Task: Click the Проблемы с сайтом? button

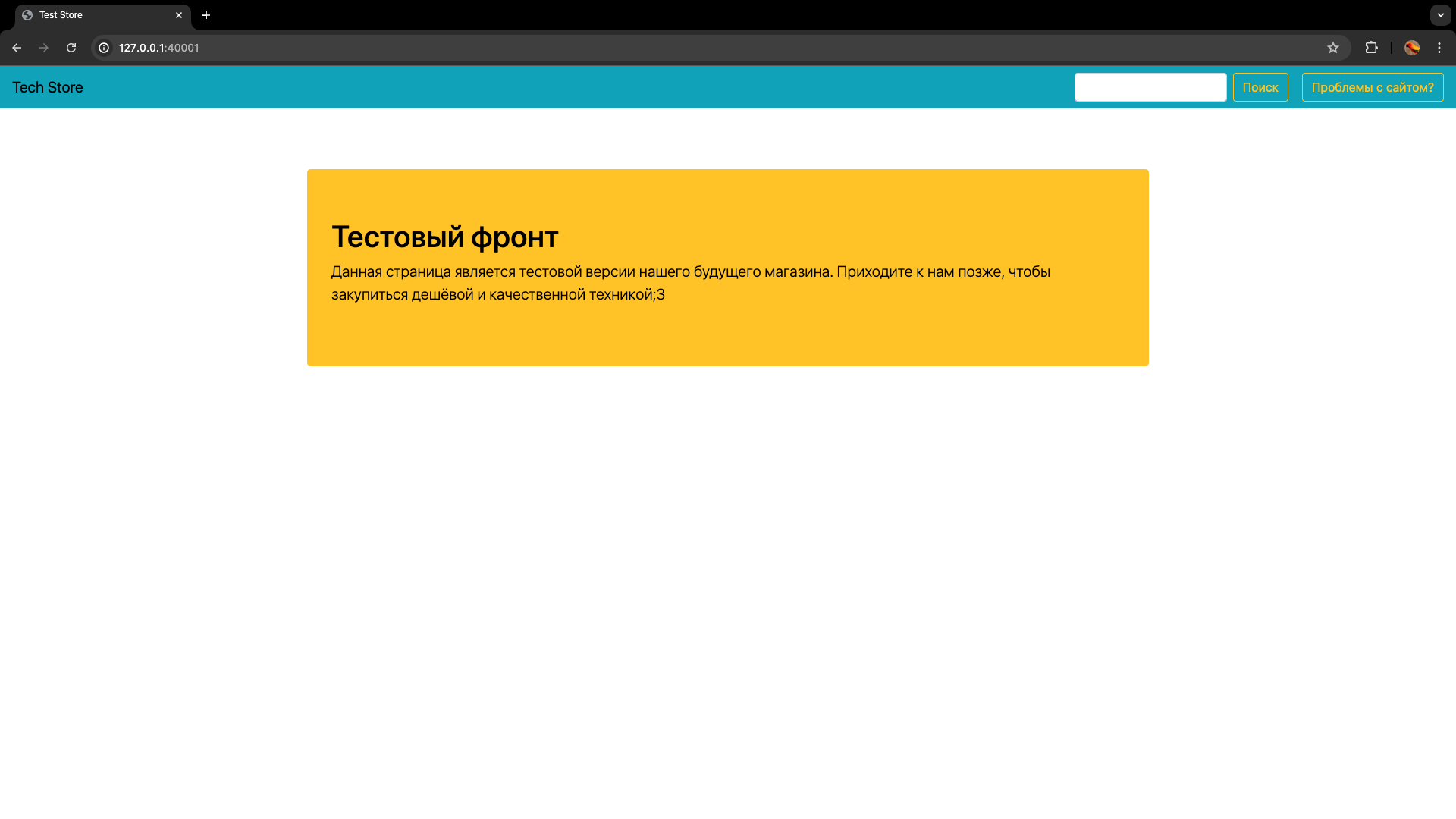Action: point(1372,87)
